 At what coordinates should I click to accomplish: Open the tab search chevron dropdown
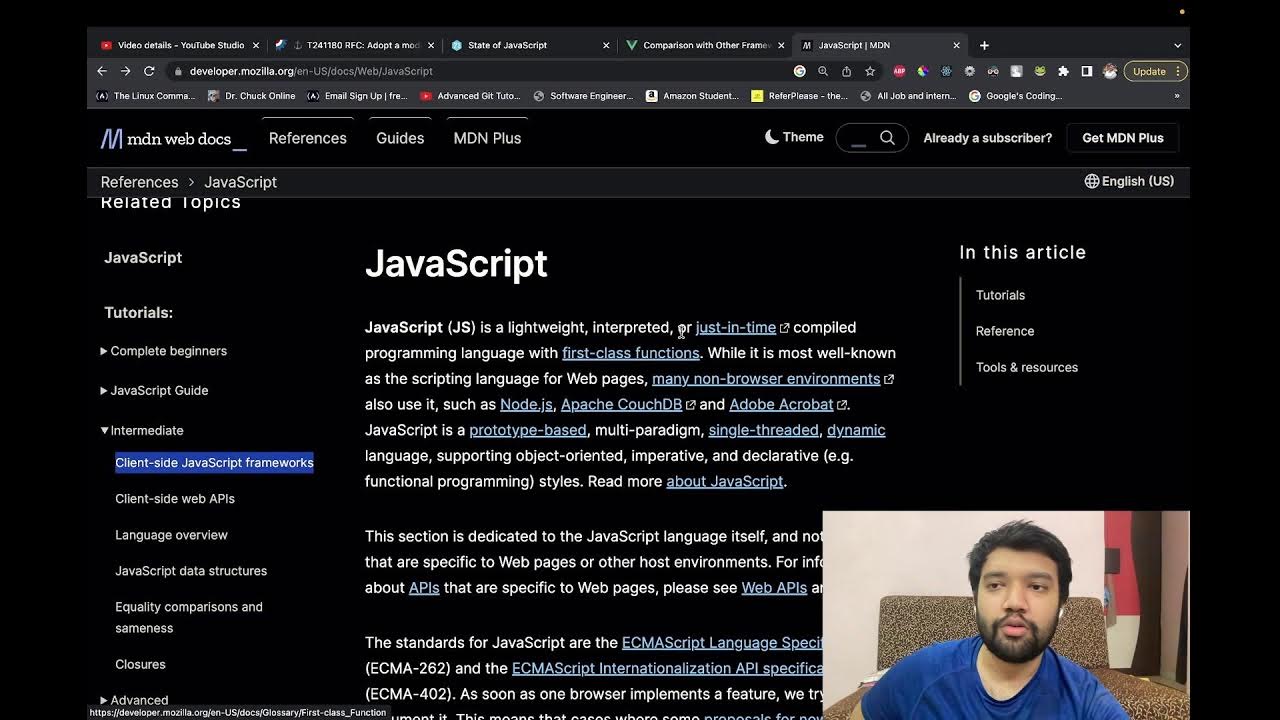[1177, 45]
